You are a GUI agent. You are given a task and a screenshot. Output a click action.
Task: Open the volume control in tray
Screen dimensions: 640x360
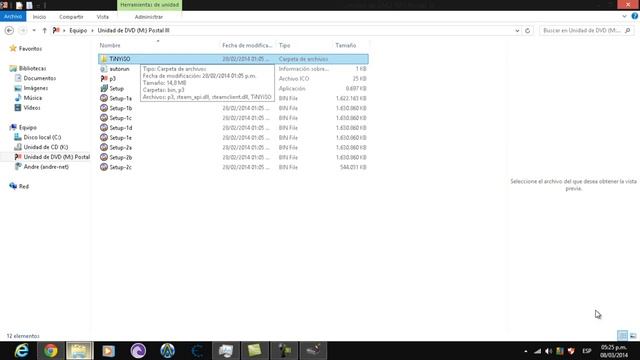point(549,351)
